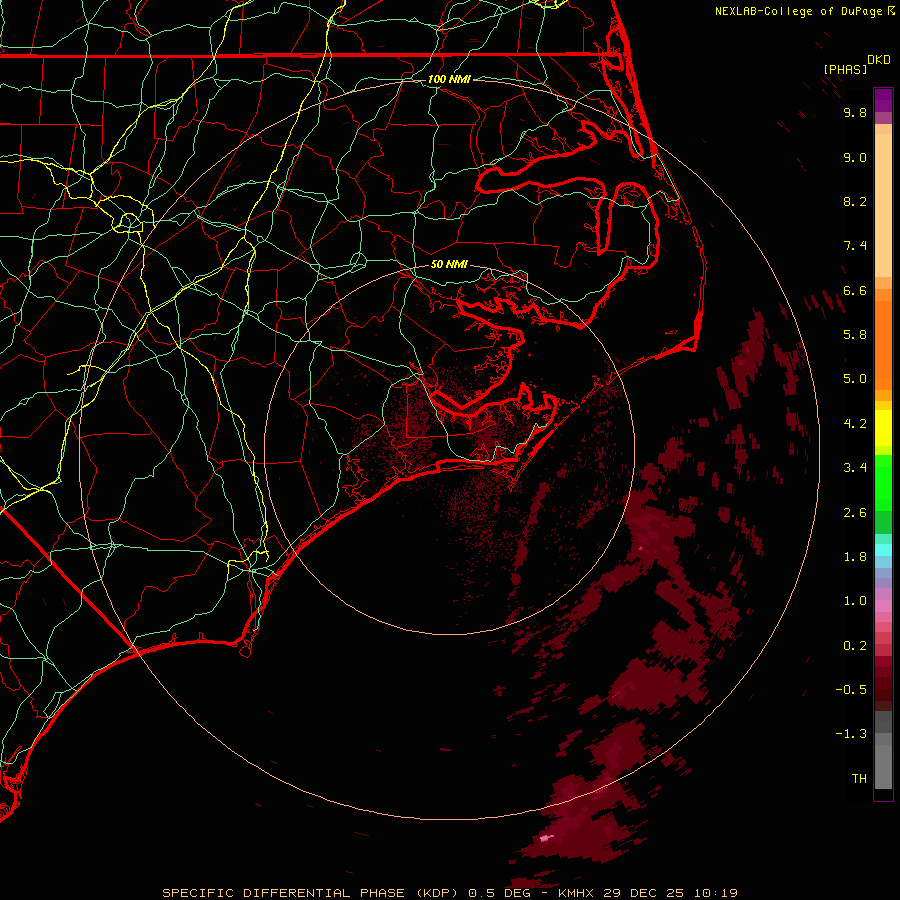Pick the cyan band of the color bar

[883, 550]
